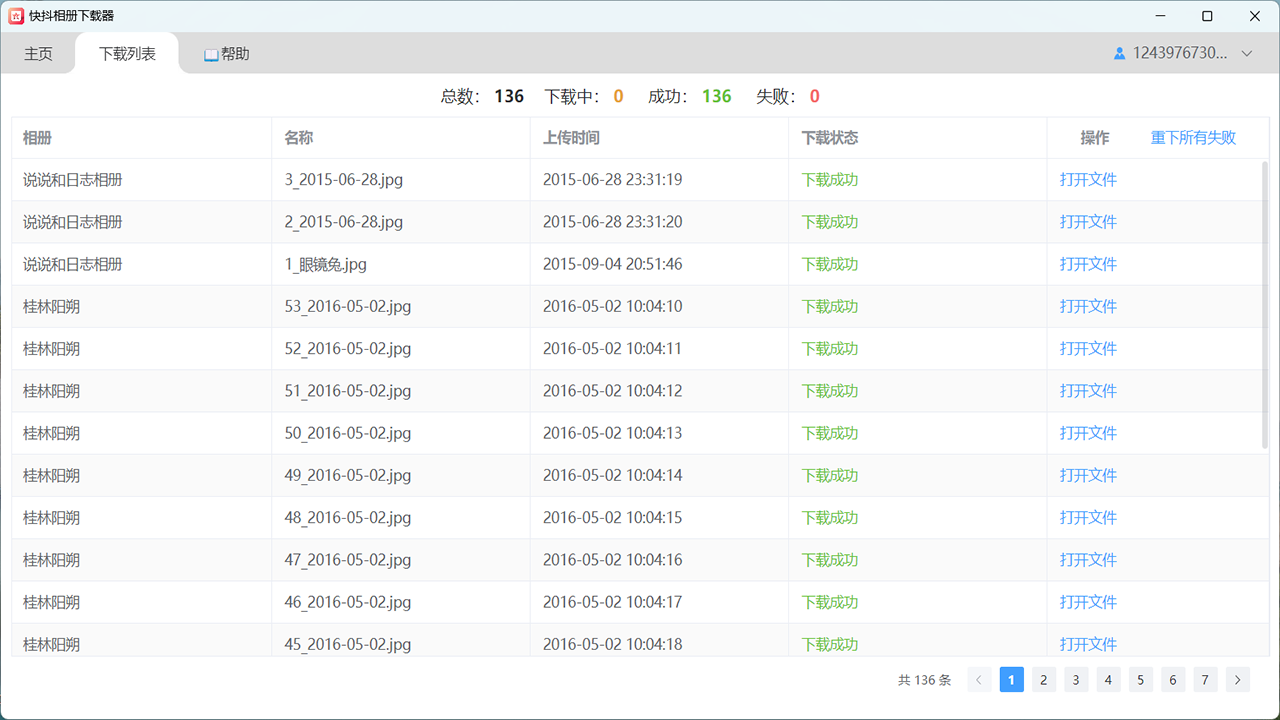Jump to page 7 of results
The width and height of the screenshot is (1280, 720).
[x=1205, y=680]
